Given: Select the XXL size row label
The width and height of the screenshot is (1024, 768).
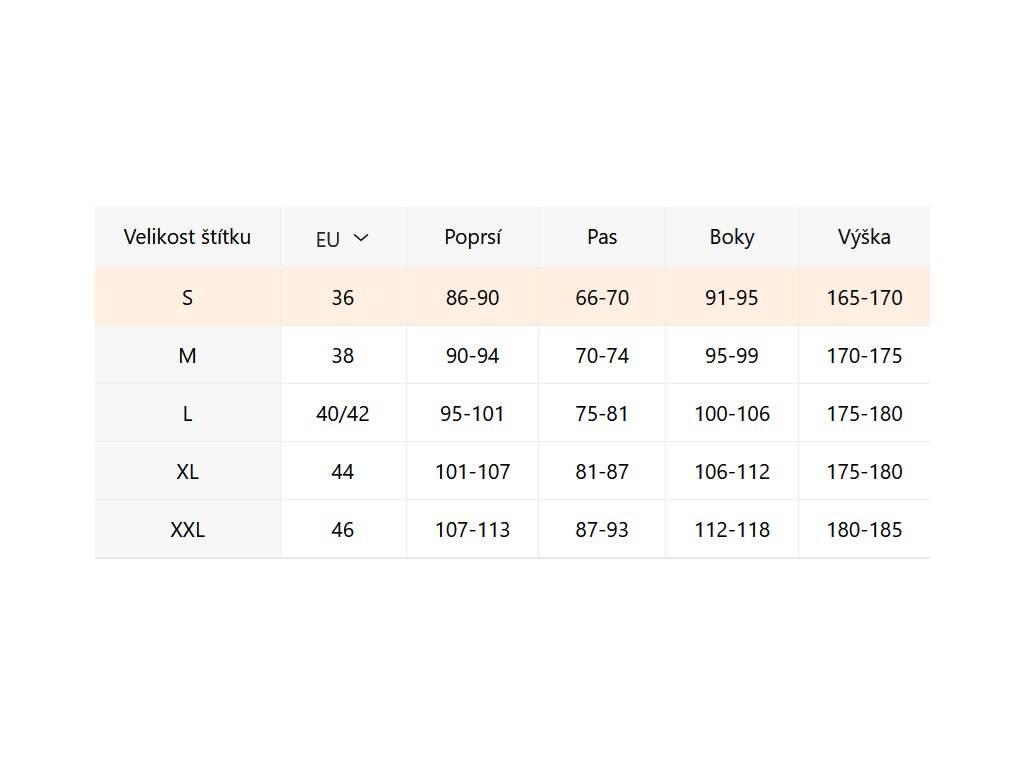Looking at the screenshot, I should point(187,529).
